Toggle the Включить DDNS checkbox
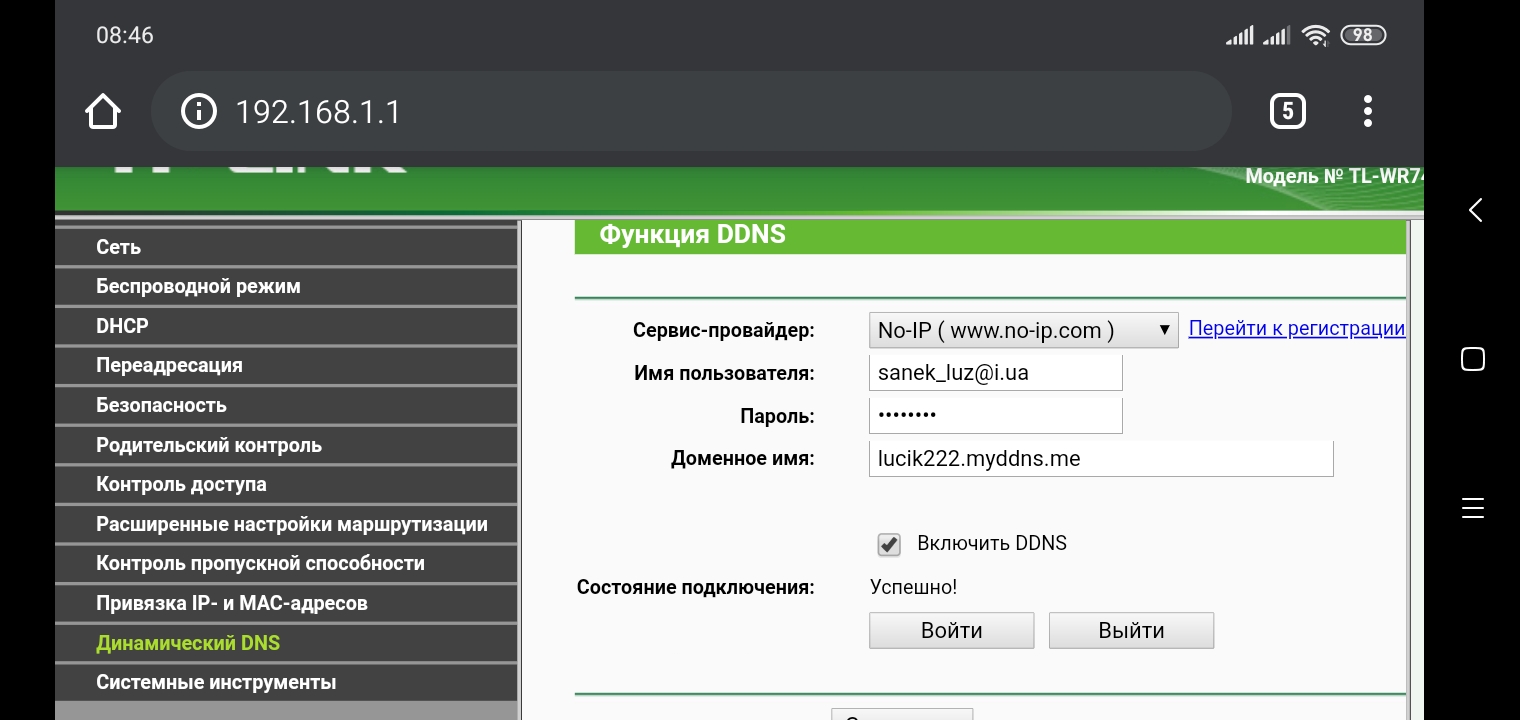Screen dimensions: 1520x720 (888, 544)
